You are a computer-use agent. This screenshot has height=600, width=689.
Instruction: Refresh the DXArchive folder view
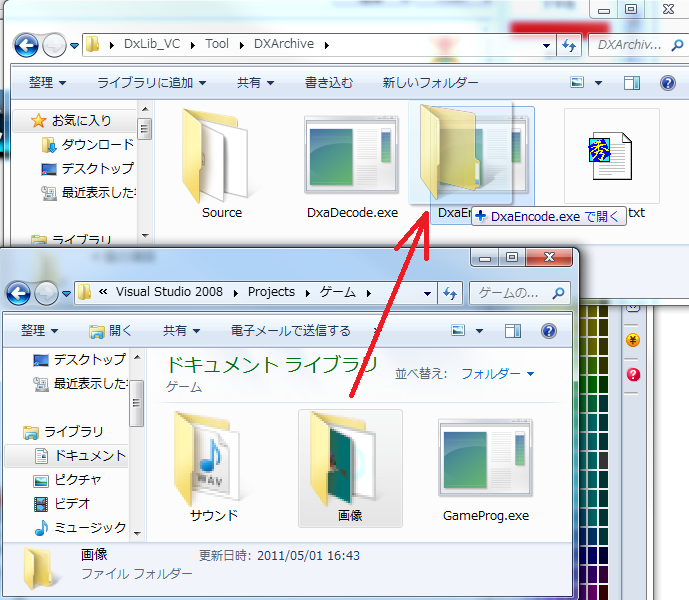[x=569, y=45]
